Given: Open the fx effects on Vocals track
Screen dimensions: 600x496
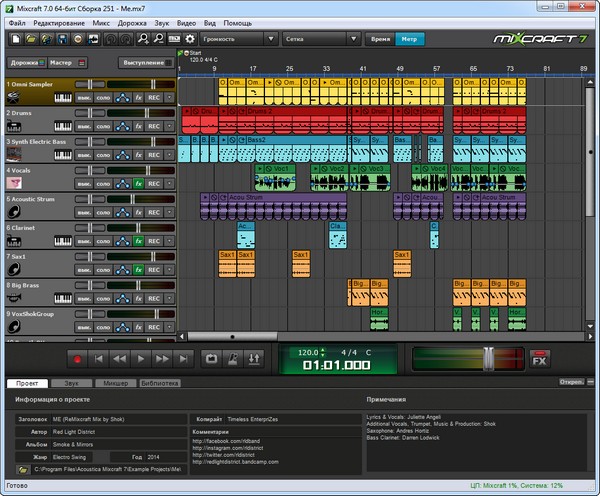Looking at the screenshot, I should [139, 184].
